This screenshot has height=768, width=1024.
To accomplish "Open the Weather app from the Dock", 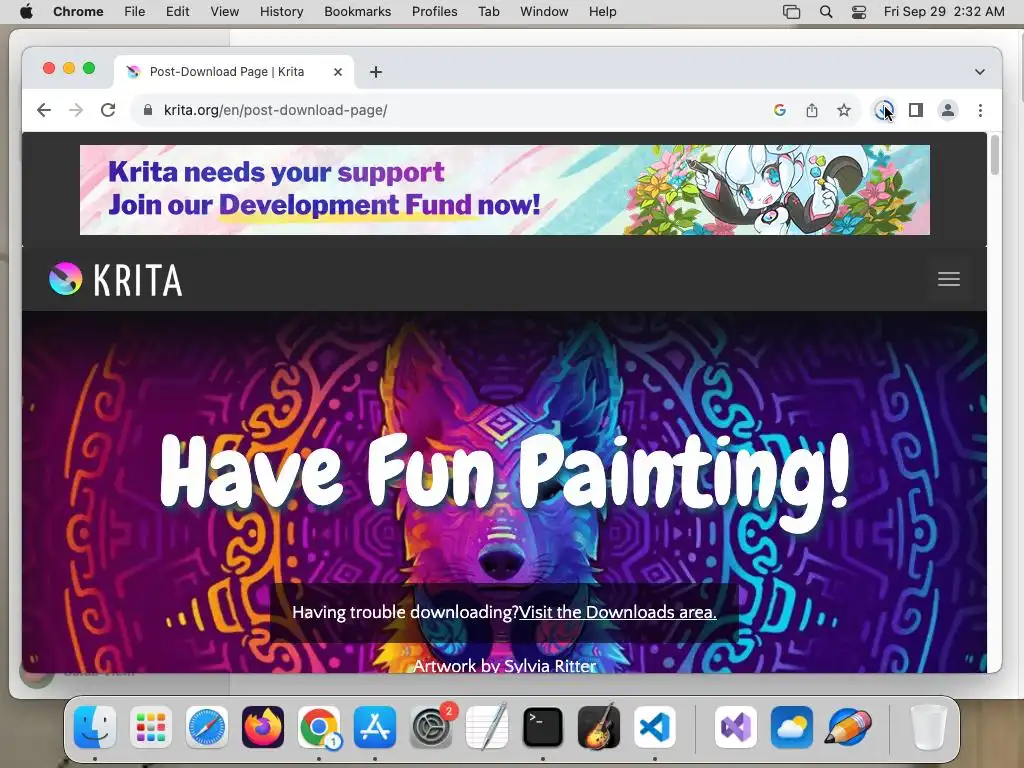I will click(792, 727).
